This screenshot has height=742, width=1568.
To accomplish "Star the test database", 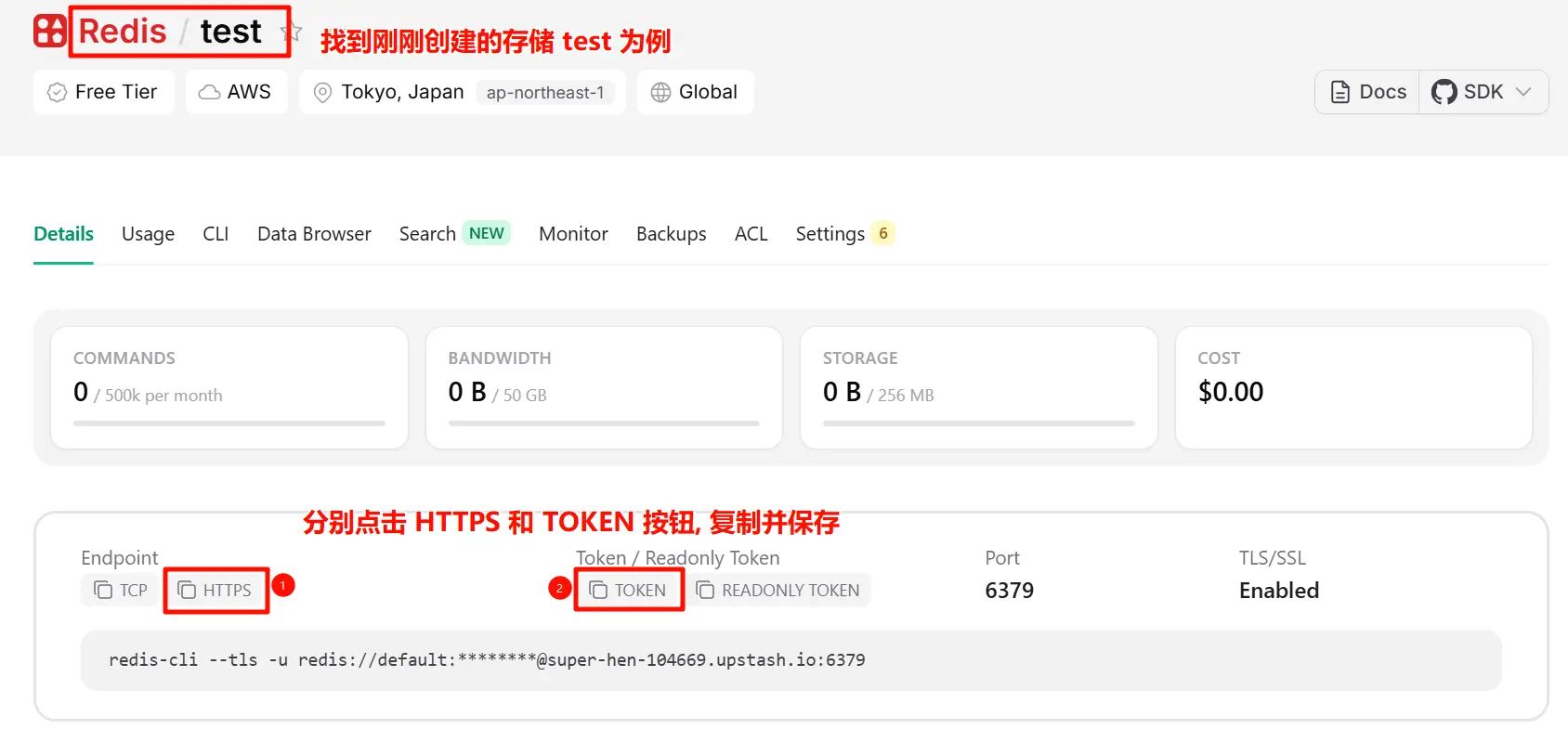I will click(x=292, y=32).
